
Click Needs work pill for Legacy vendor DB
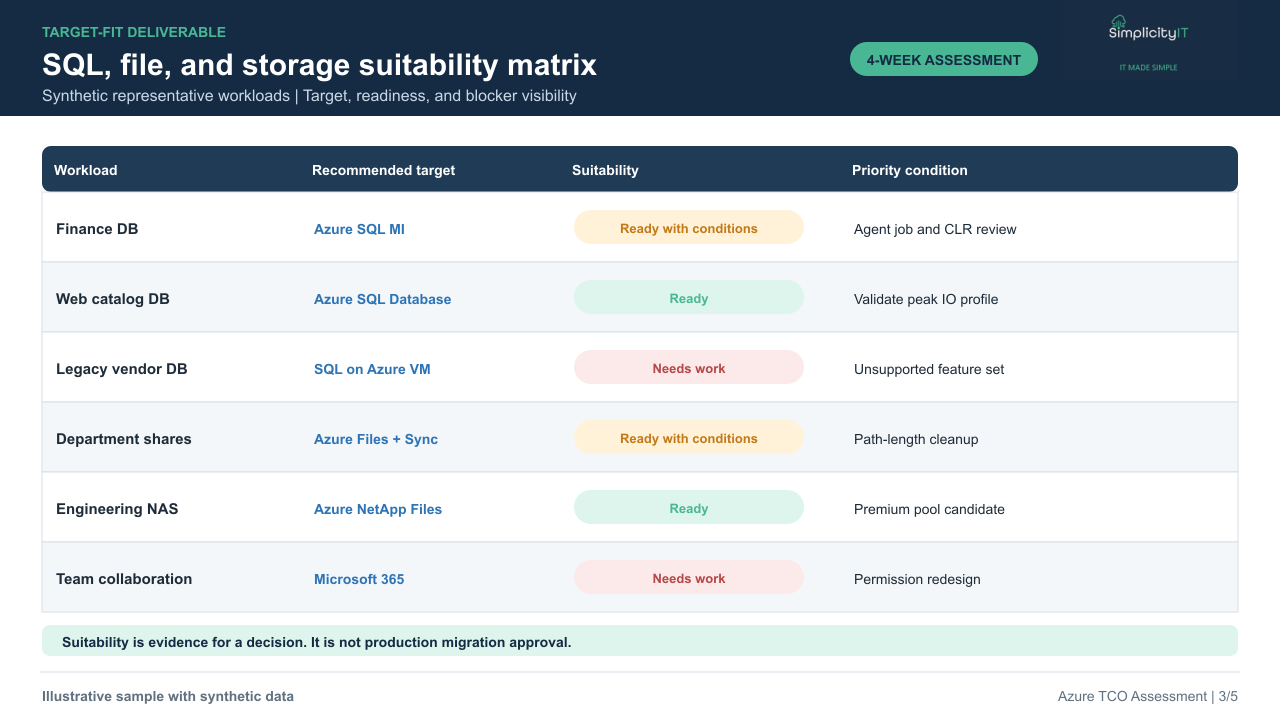(x=689, y=368)
